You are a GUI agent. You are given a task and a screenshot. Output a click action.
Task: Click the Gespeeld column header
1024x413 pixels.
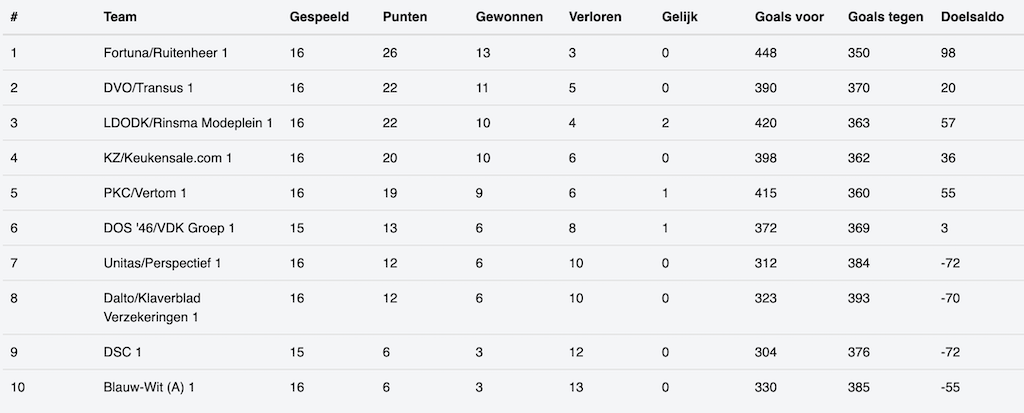pyautogui.click(x=319, y=17)
